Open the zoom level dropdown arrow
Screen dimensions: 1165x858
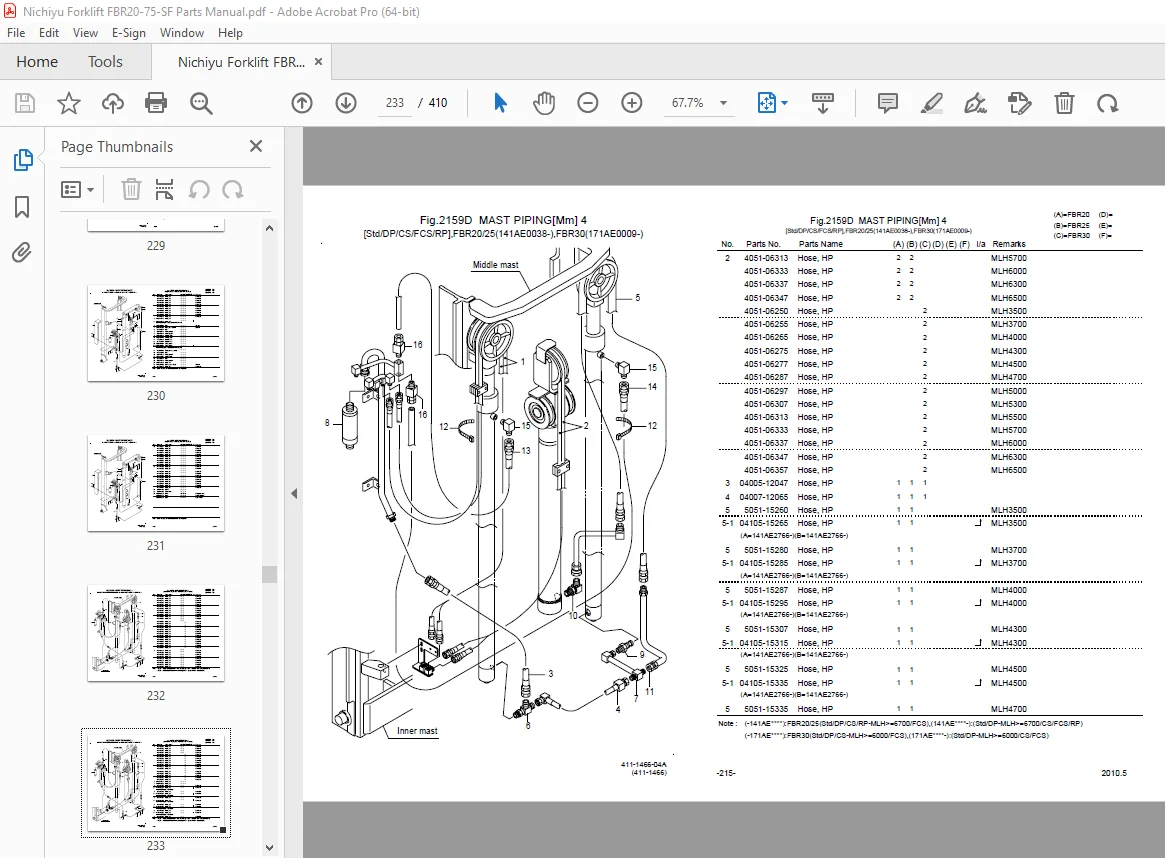click(x=723, y=103)
